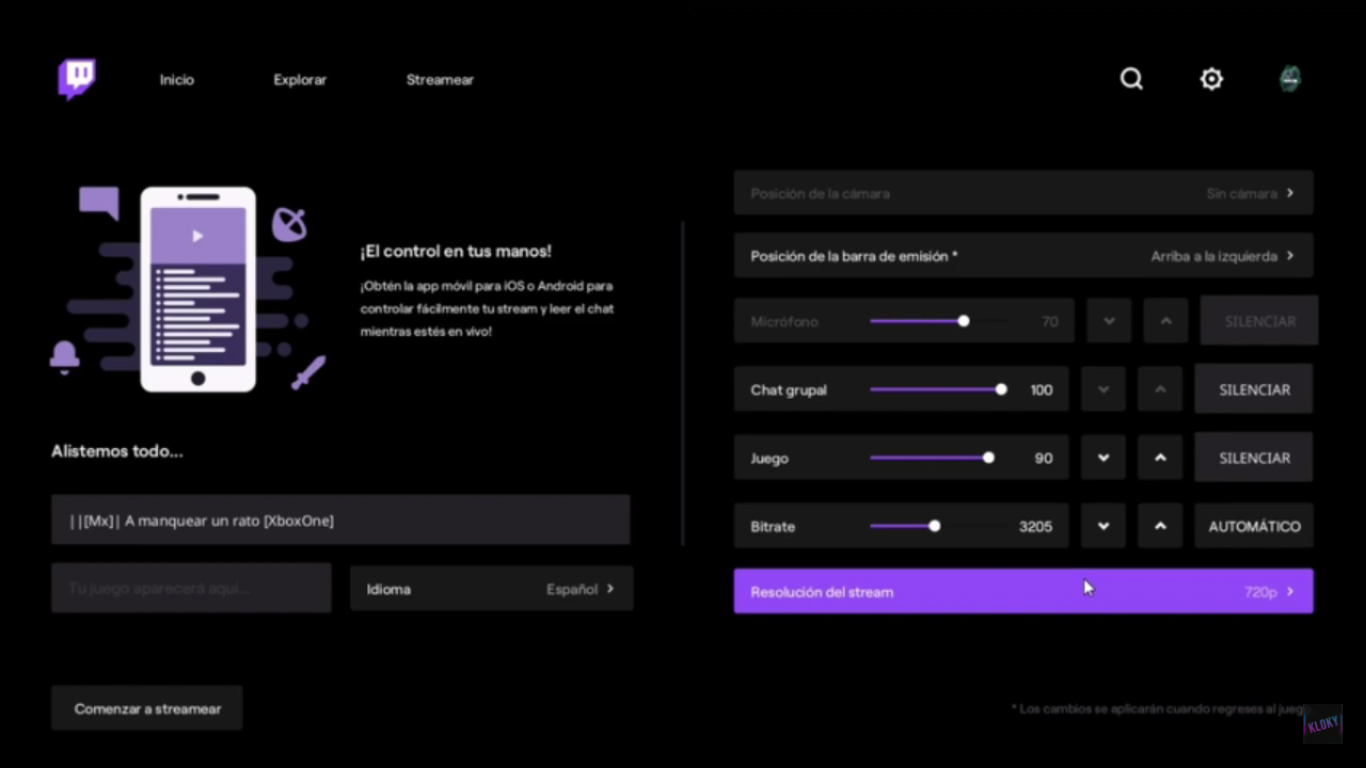1366x768 pixels.
Task: Adjust the Juego volume slider
Action: click(x=939, y=458)
